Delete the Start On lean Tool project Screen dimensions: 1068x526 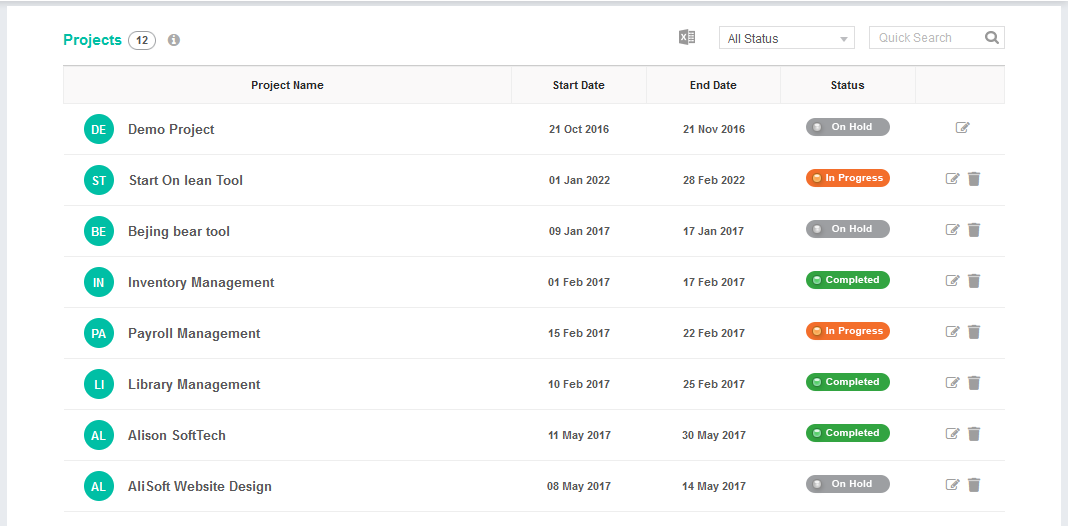point(974,179)
